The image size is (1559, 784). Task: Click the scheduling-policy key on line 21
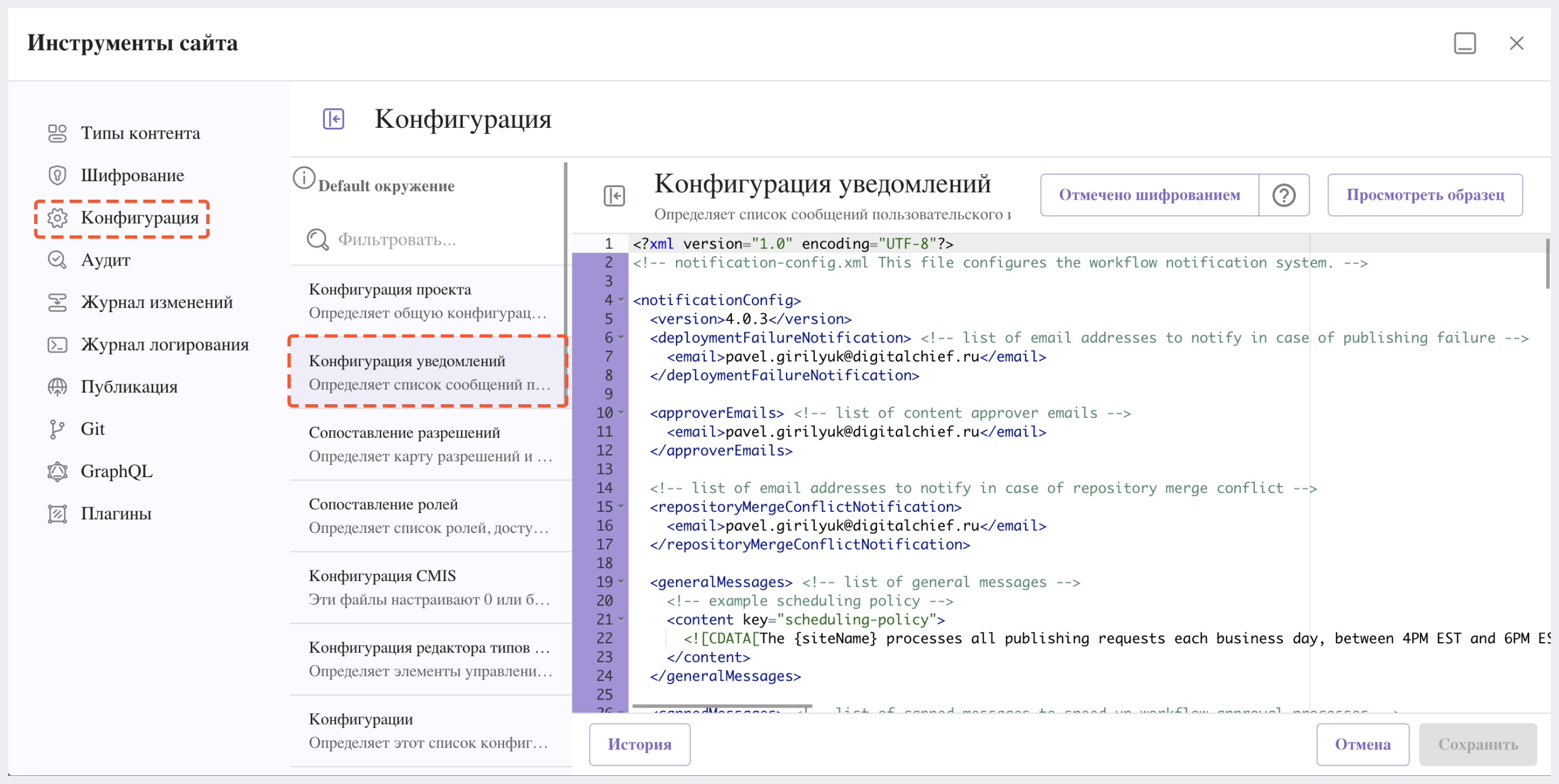tap(857, 620)
